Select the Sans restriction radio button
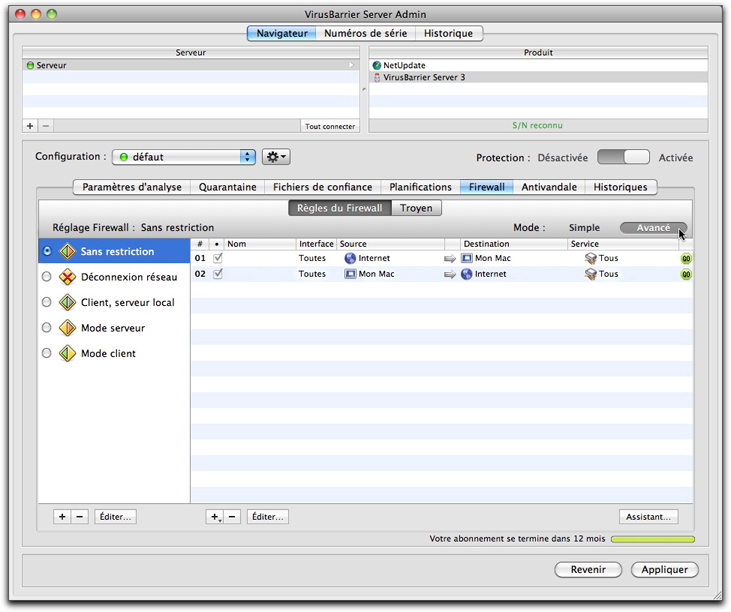731x612 pixels. (47, 251)
